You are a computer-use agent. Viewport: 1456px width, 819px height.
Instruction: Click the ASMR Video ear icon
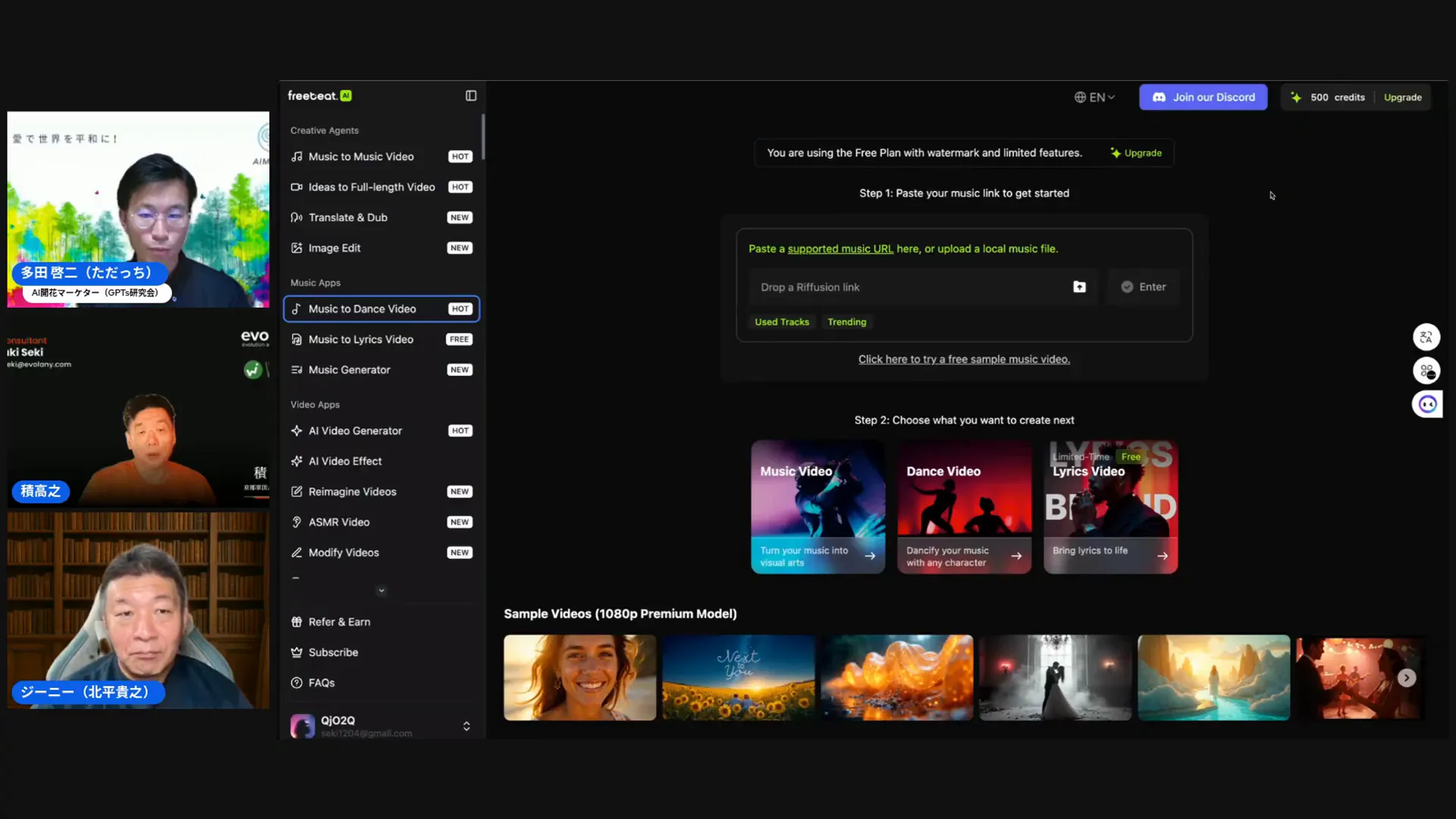pyautogui.click(x=297, y=522)
